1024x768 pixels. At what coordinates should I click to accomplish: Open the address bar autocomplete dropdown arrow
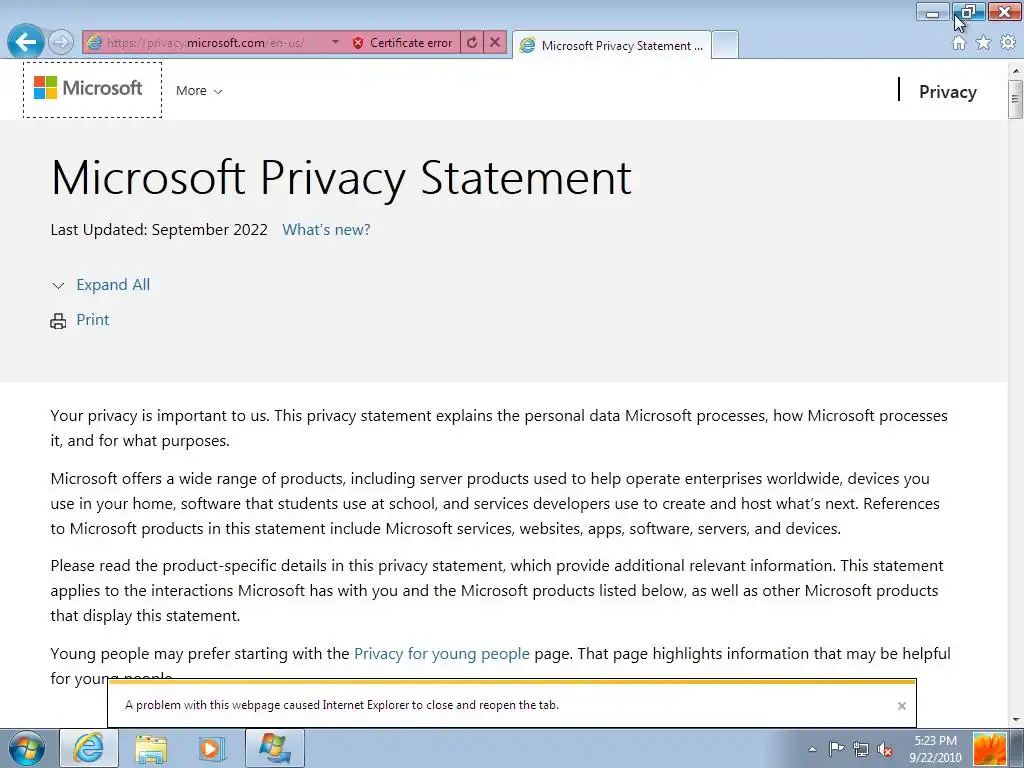click(x=335, y=42)
